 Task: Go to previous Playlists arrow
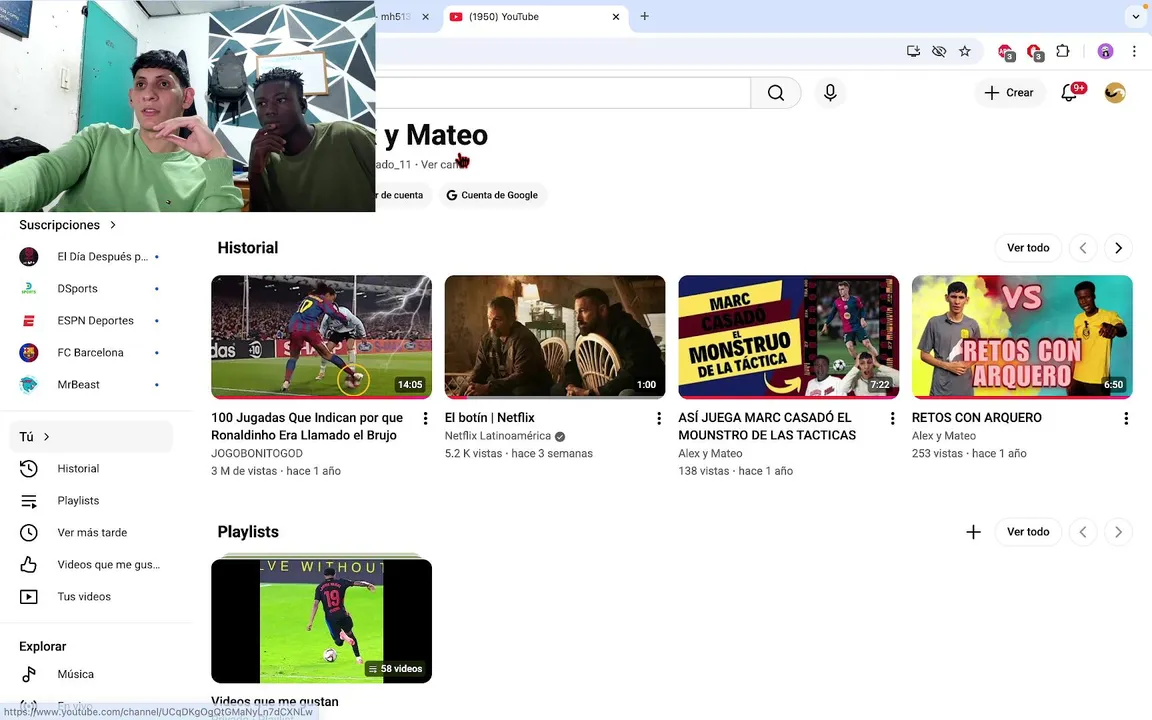coord(1083,532)
